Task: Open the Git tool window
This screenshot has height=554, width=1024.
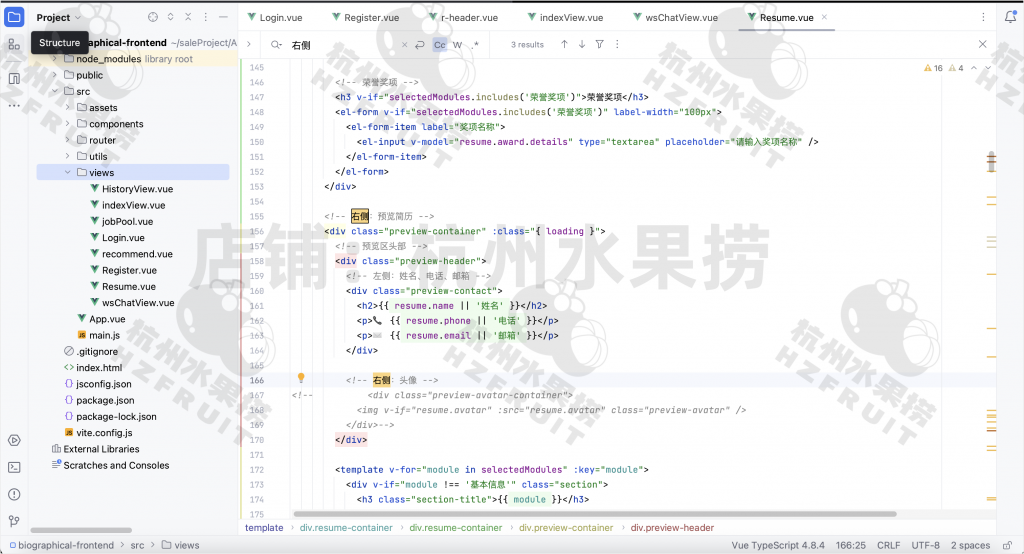Action: click(x=14, y=521)
